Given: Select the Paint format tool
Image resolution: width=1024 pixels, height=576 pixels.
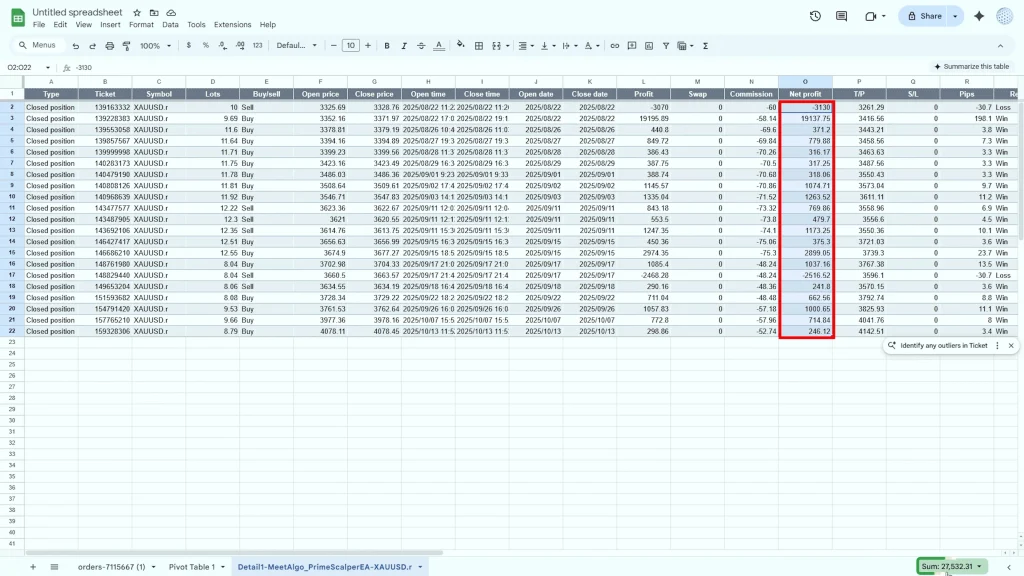Looking at the screenshot, I should point(126,46).
